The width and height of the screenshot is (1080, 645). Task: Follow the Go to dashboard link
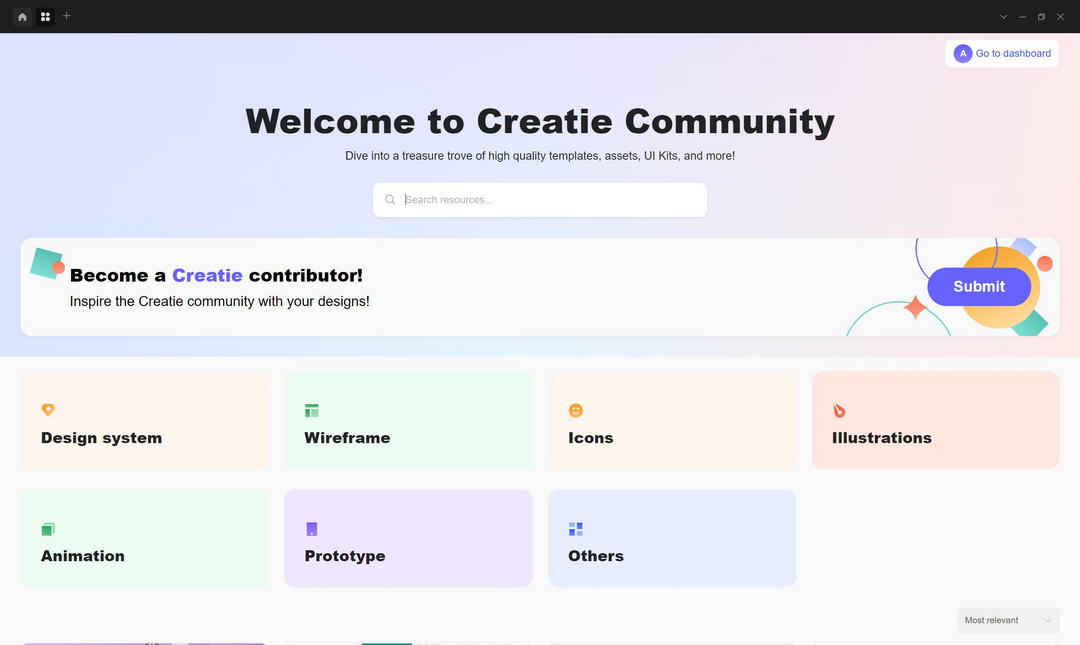tap(1013, 53)
